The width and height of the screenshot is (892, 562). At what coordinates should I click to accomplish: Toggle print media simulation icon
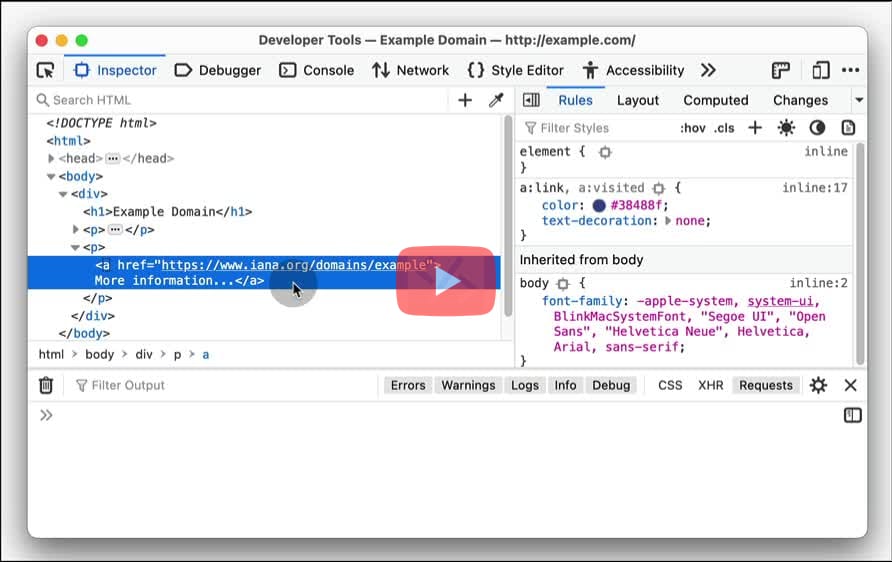[848, 128]
